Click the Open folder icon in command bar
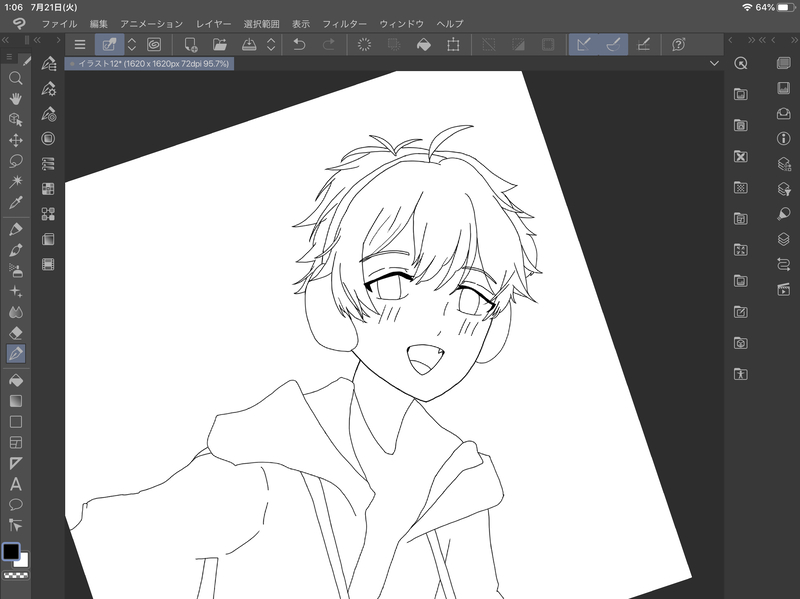This screenshot has height=599, width=800. tap(220, 45)
